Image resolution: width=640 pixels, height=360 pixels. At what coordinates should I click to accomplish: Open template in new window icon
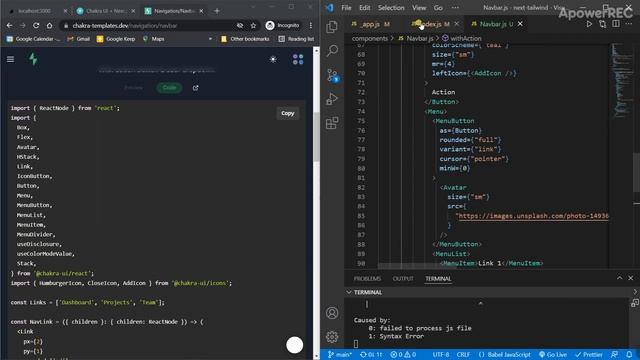click(x=196, y=88)
